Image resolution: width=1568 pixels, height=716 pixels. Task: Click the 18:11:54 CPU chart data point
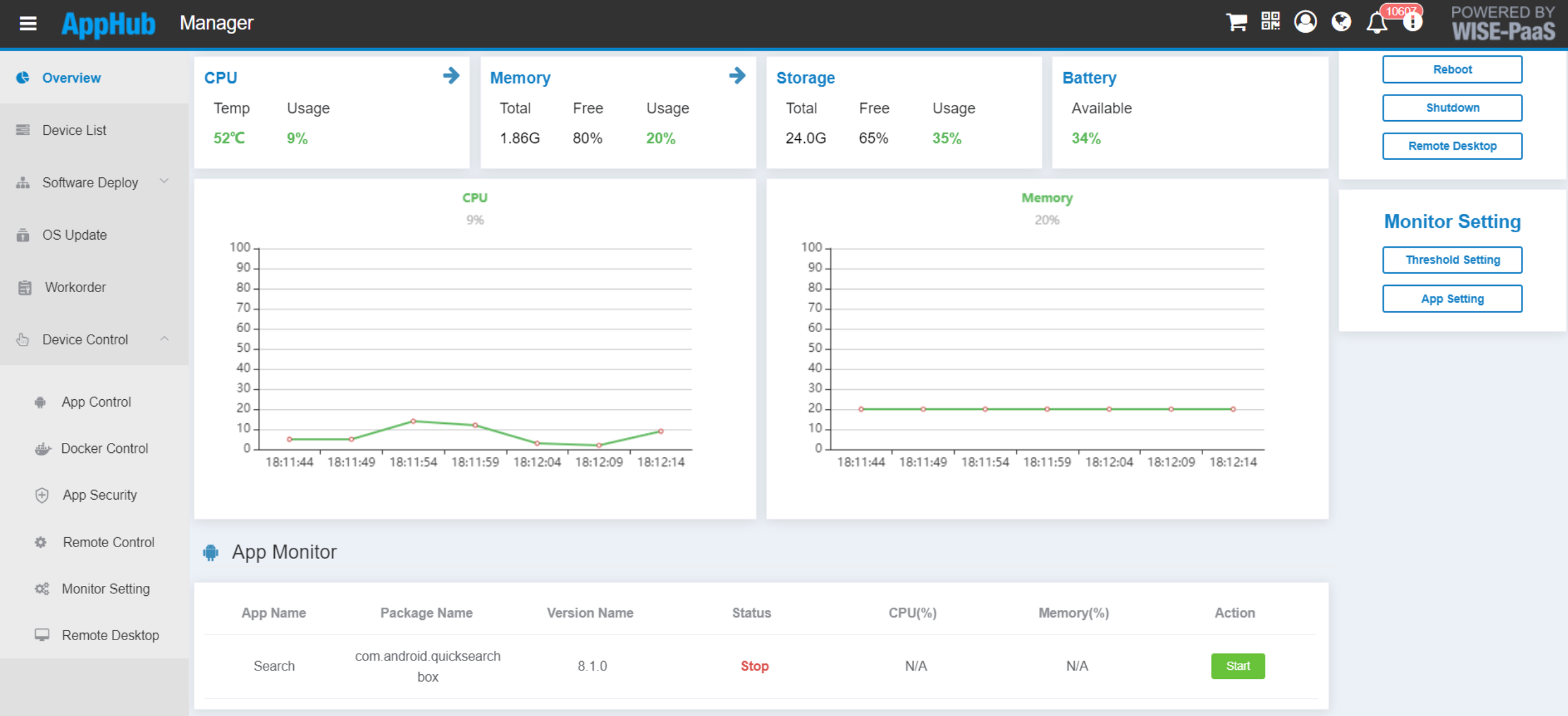point(414,421)
